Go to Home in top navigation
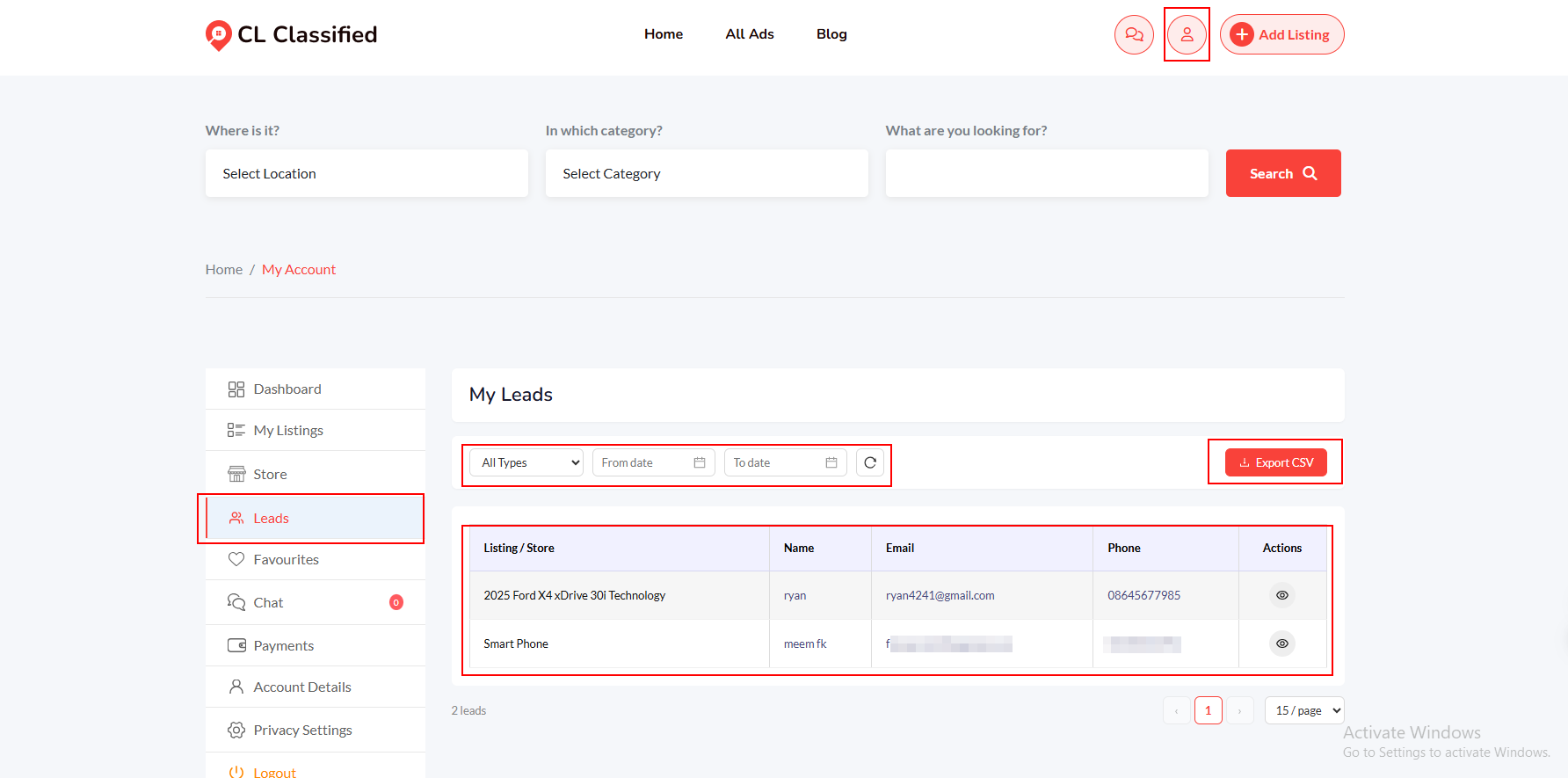 point(664,34)
